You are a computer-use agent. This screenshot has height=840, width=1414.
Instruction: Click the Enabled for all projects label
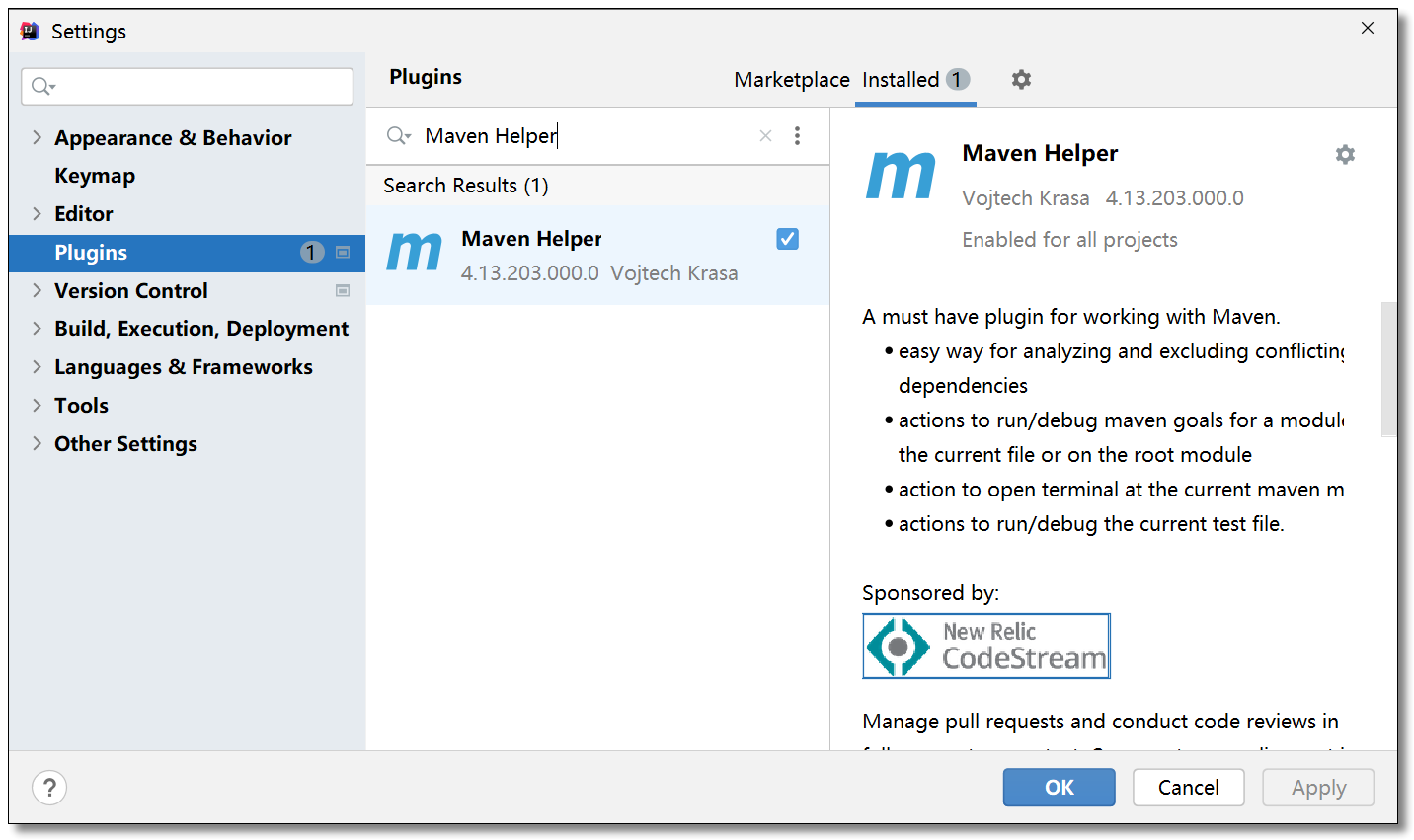coord(1070,240)
